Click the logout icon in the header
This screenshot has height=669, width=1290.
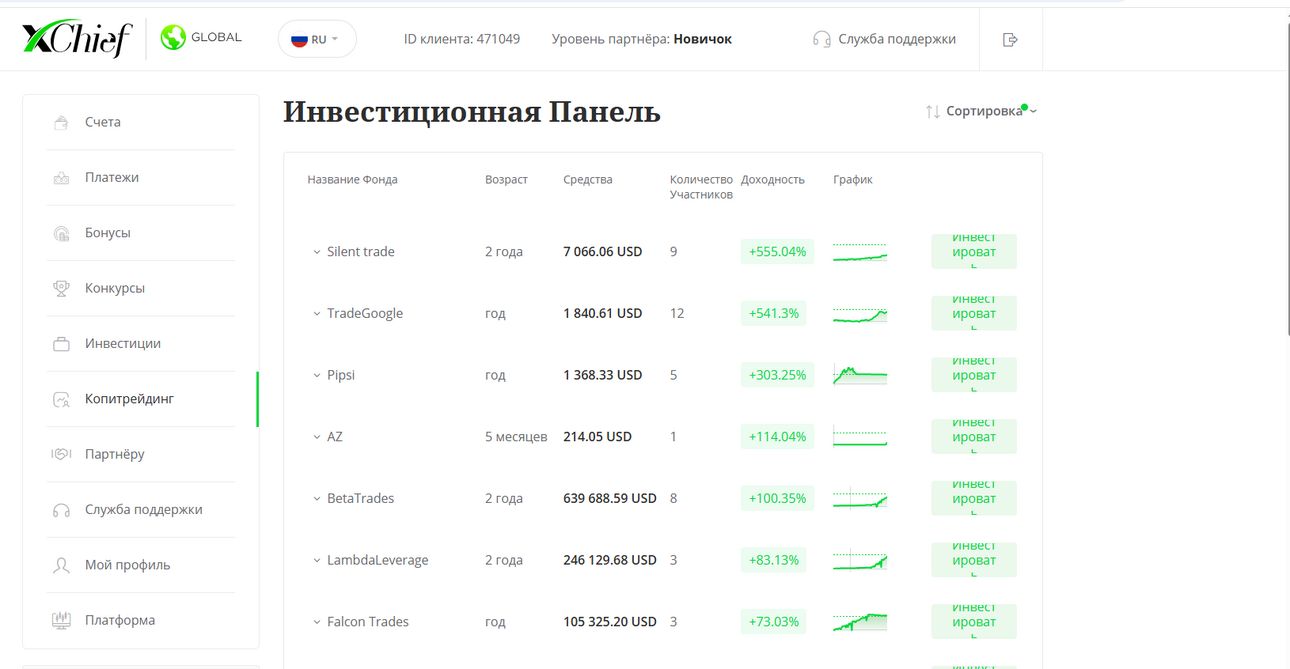(x=1010, y=39)
